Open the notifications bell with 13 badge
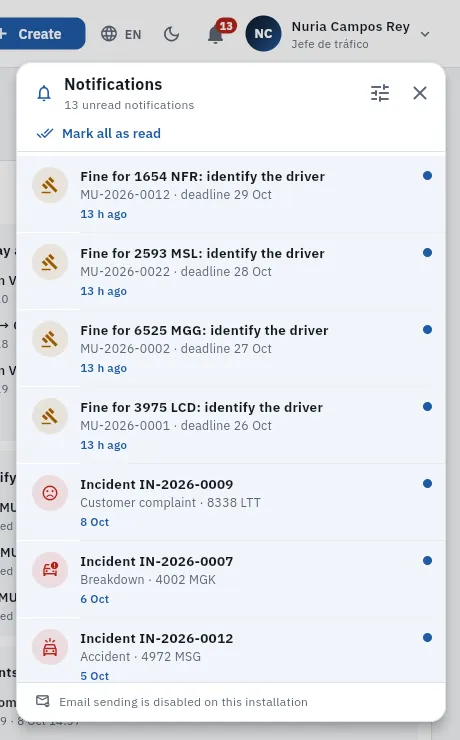Screen dimensions: 460x740 point(217,34)
